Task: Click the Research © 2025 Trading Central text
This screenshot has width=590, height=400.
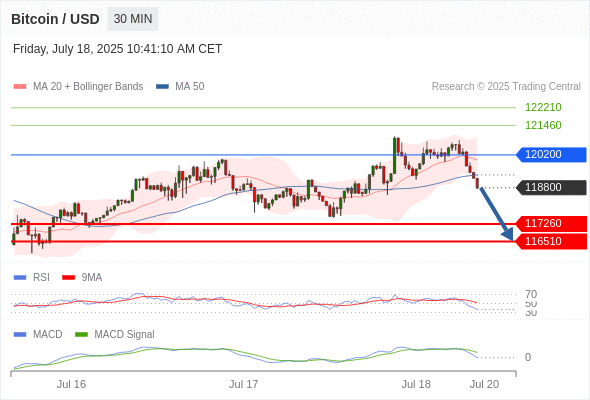Action: (506, 87)
